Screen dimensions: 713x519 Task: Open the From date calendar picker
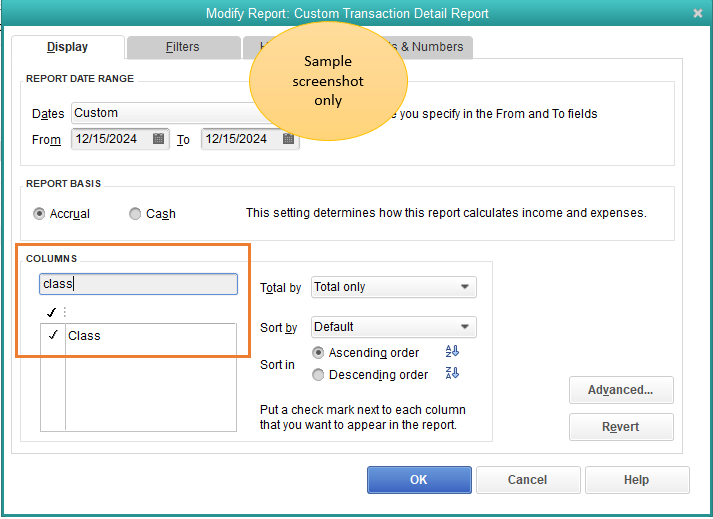pos(159,140)
